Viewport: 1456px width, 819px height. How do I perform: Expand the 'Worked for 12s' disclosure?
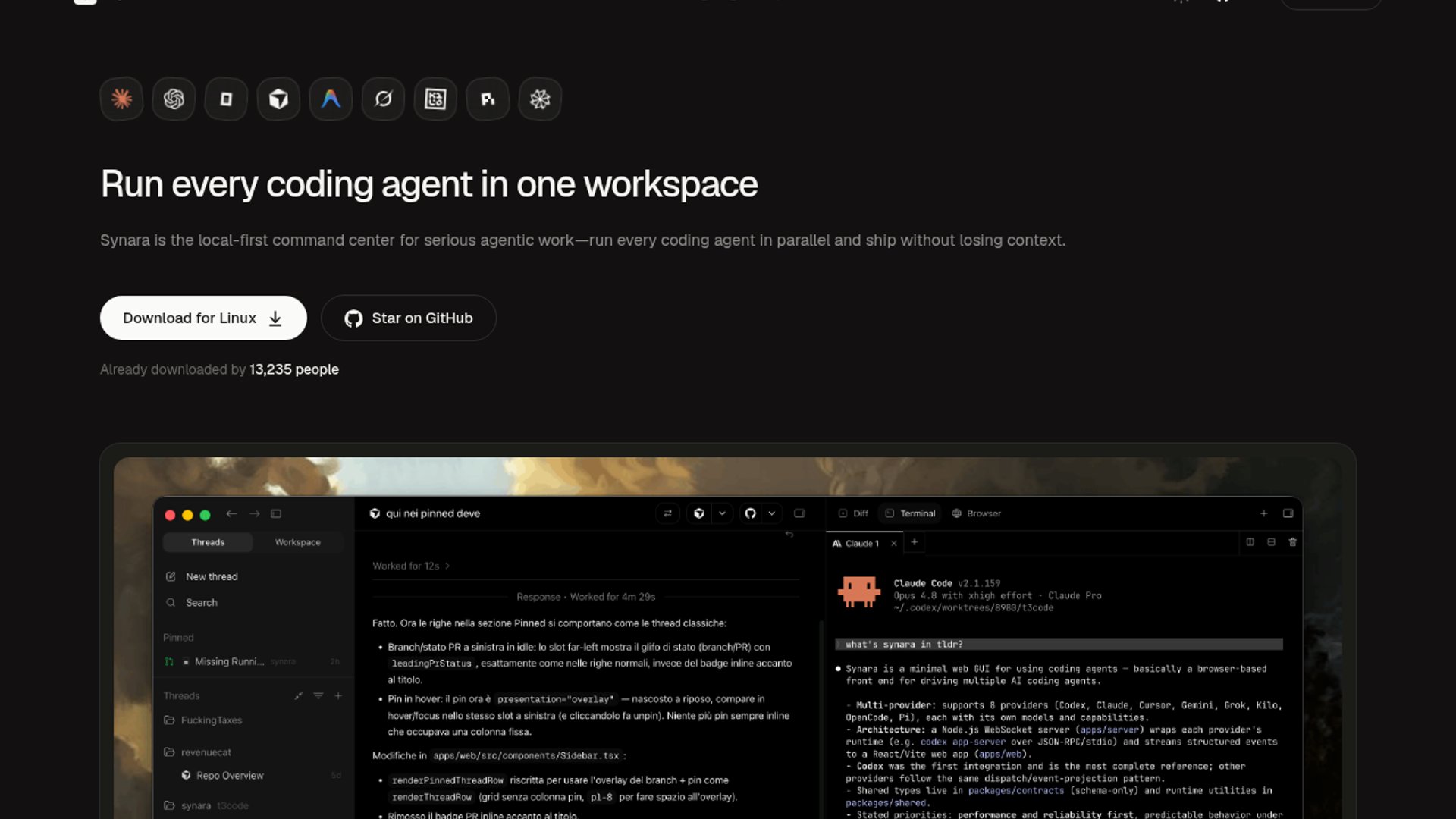411,566
